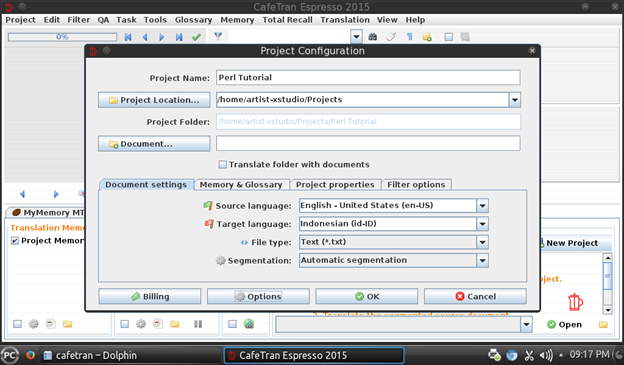Click the empty Document path field

click(368, 143)
